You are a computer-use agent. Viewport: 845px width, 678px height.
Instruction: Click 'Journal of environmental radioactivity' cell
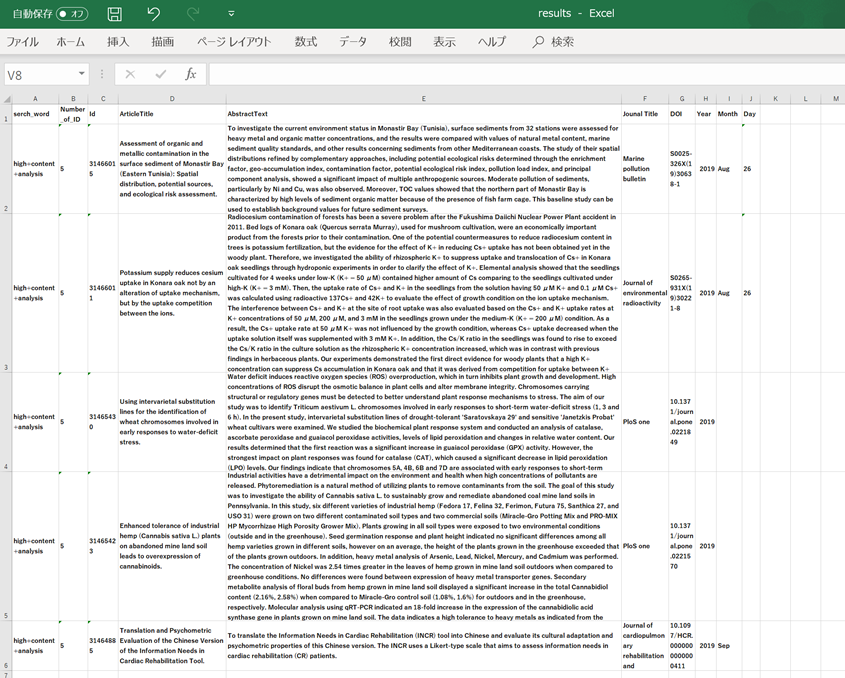[645, 293]
